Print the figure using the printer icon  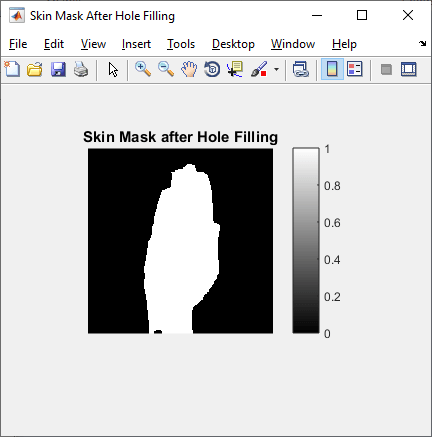(x=81, y=69)
